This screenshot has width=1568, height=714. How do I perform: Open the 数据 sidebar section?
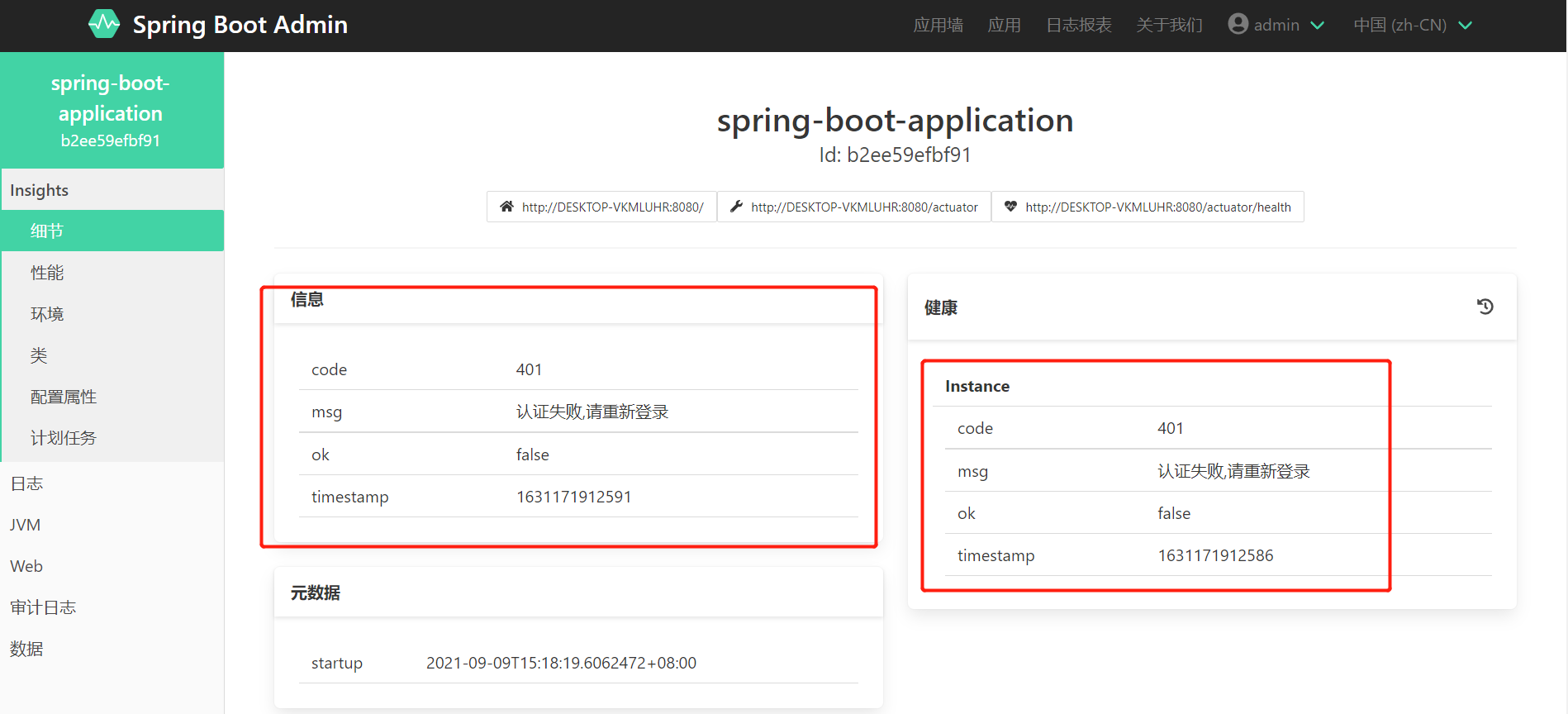pyautogui.click(x=112, y=649)
